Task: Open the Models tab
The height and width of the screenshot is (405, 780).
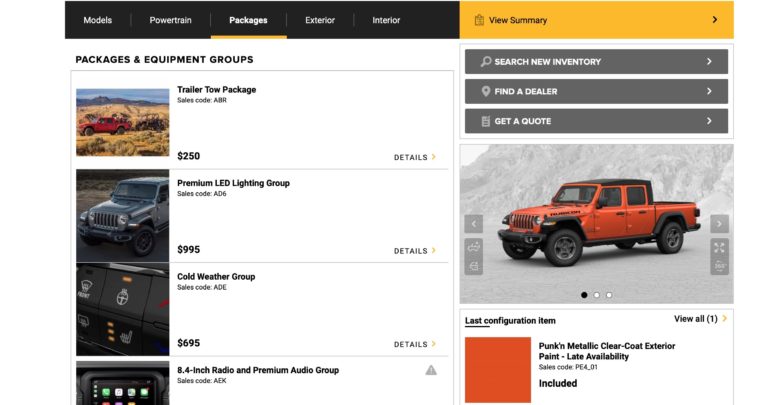Action: coord(98,20)
